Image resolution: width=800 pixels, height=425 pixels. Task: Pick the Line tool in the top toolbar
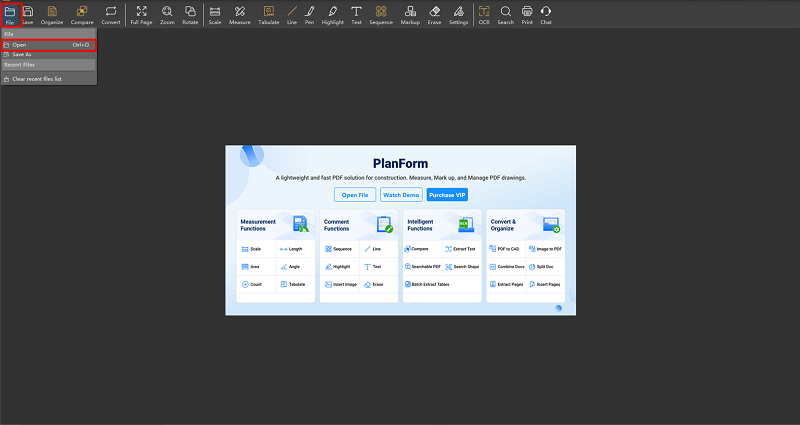(292, 15)
